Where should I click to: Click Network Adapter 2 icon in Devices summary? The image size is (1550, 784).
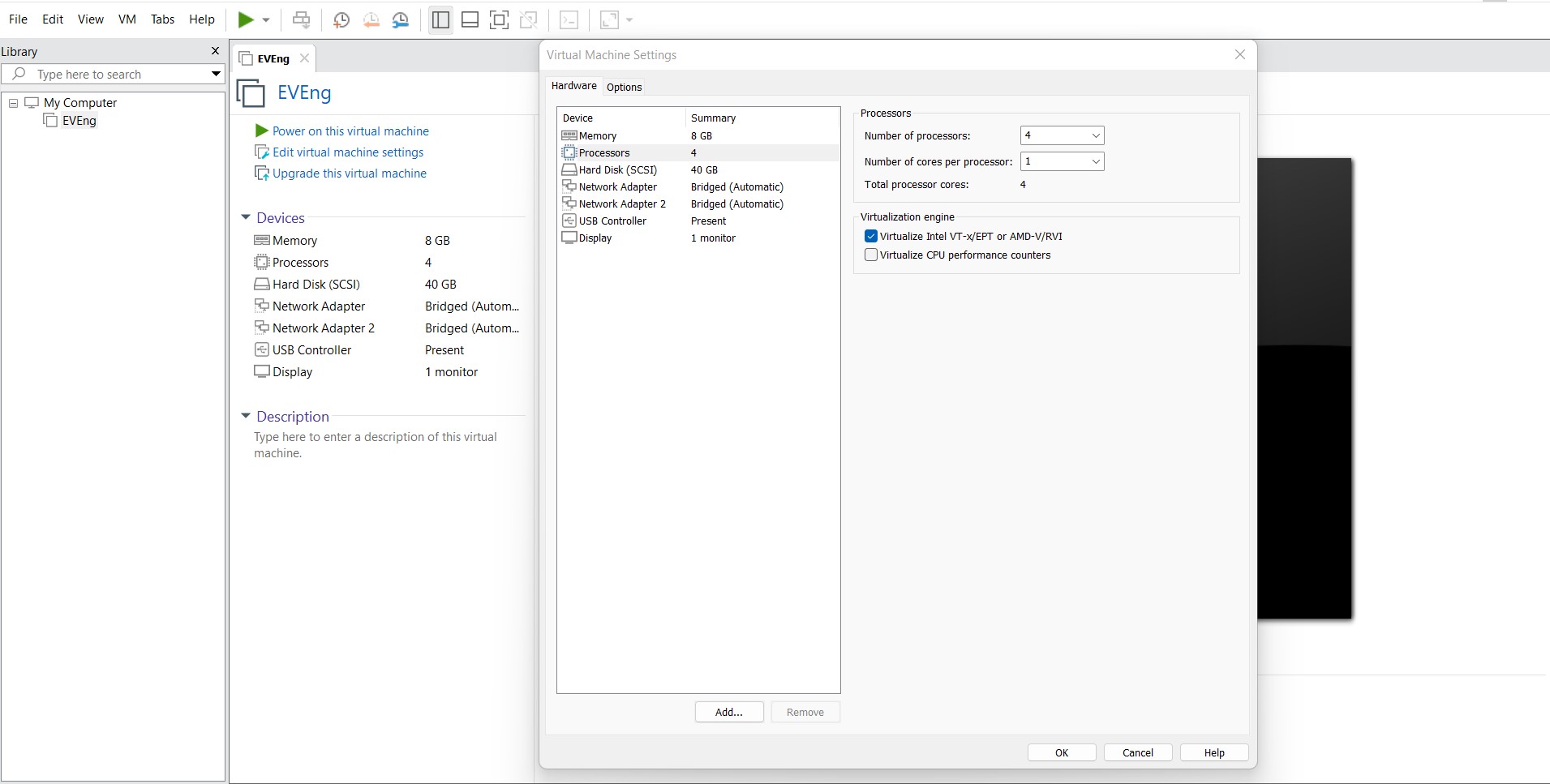click(x=262, y=328)
